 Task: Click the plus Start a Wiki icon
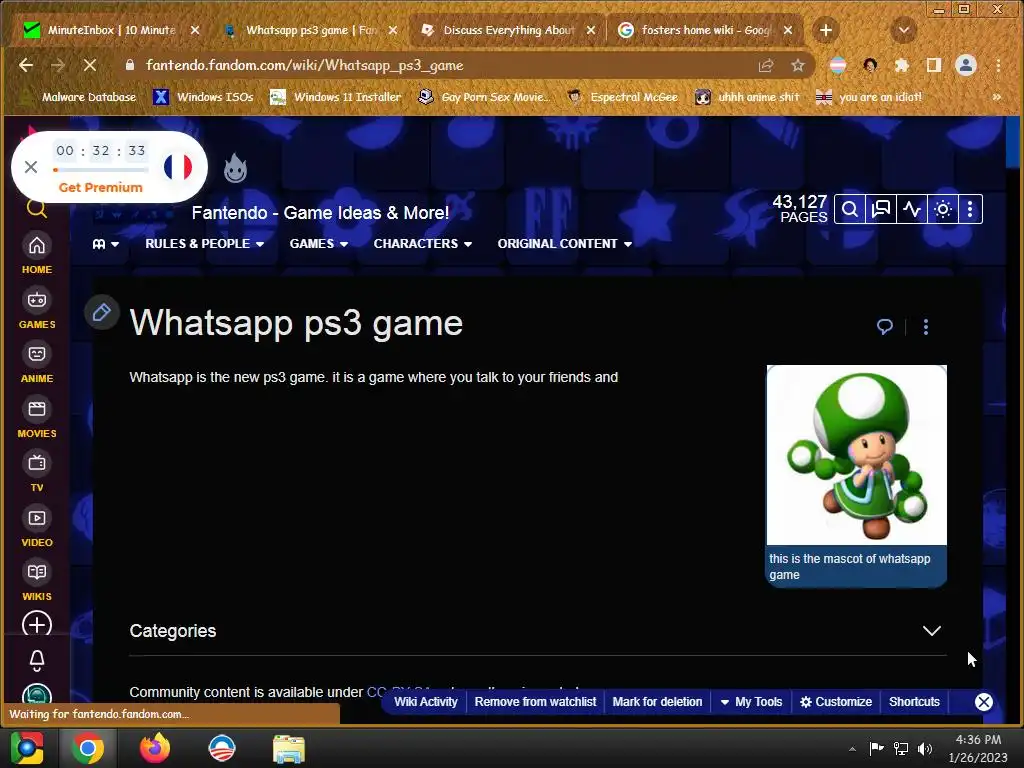coord(37,624)
